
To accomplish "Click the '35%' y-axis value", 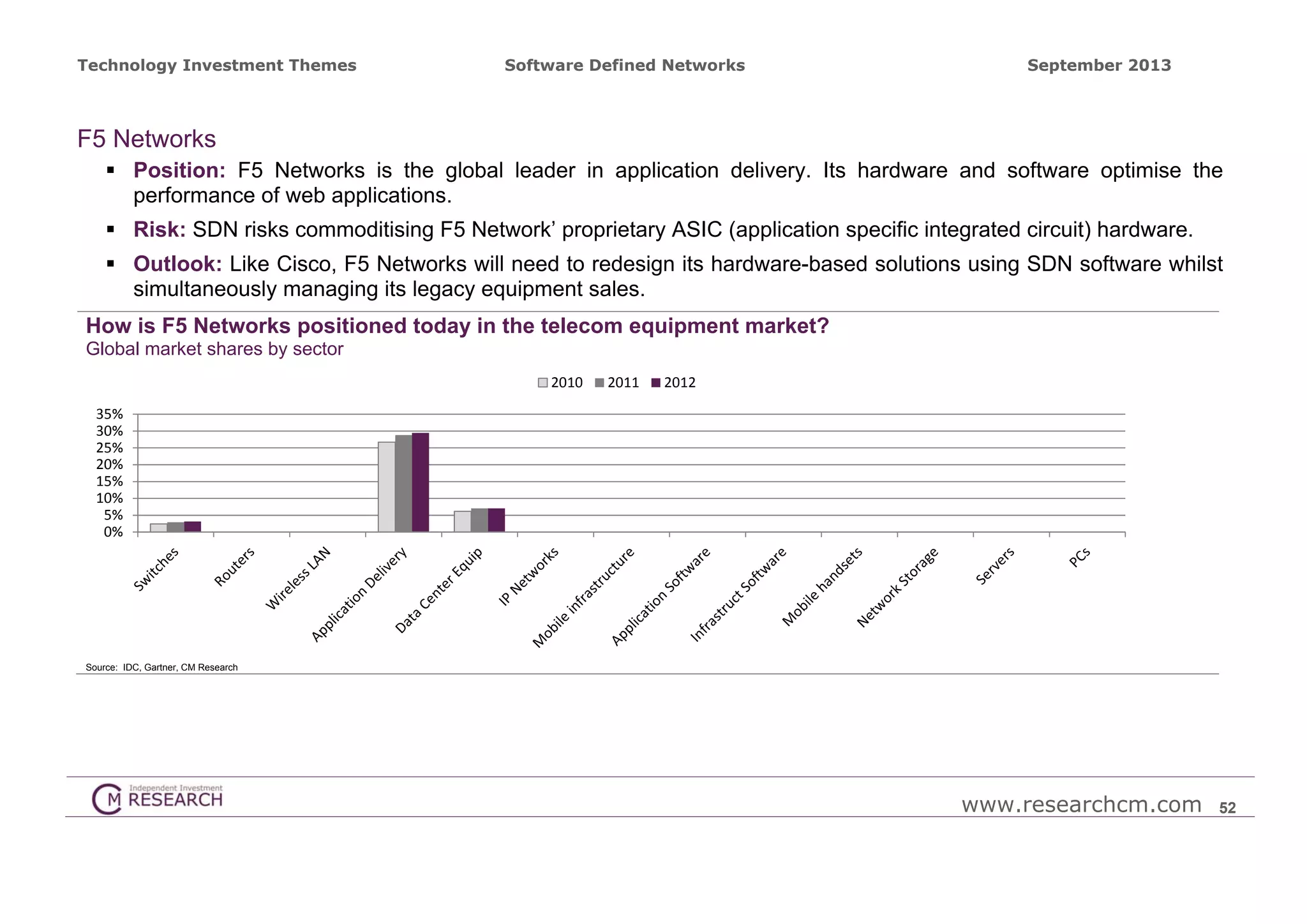I will point(109,414).
